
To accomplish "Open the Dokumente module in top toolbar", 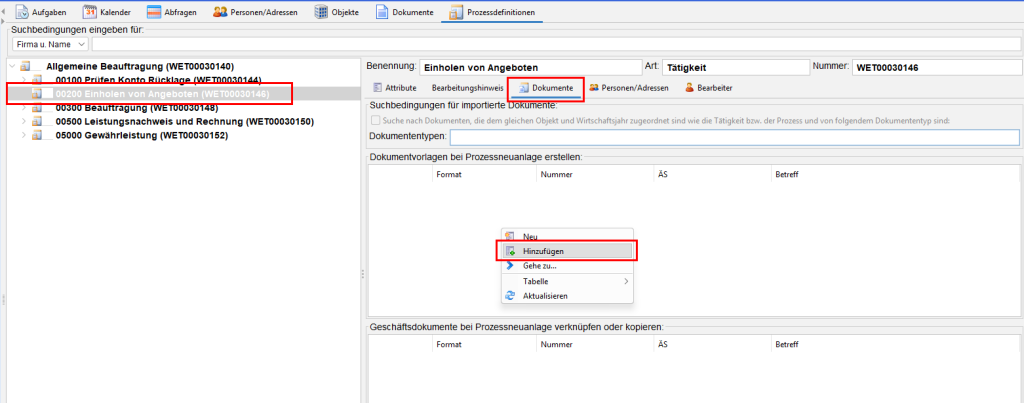I will pyautogui.click(x=384, y=12).
